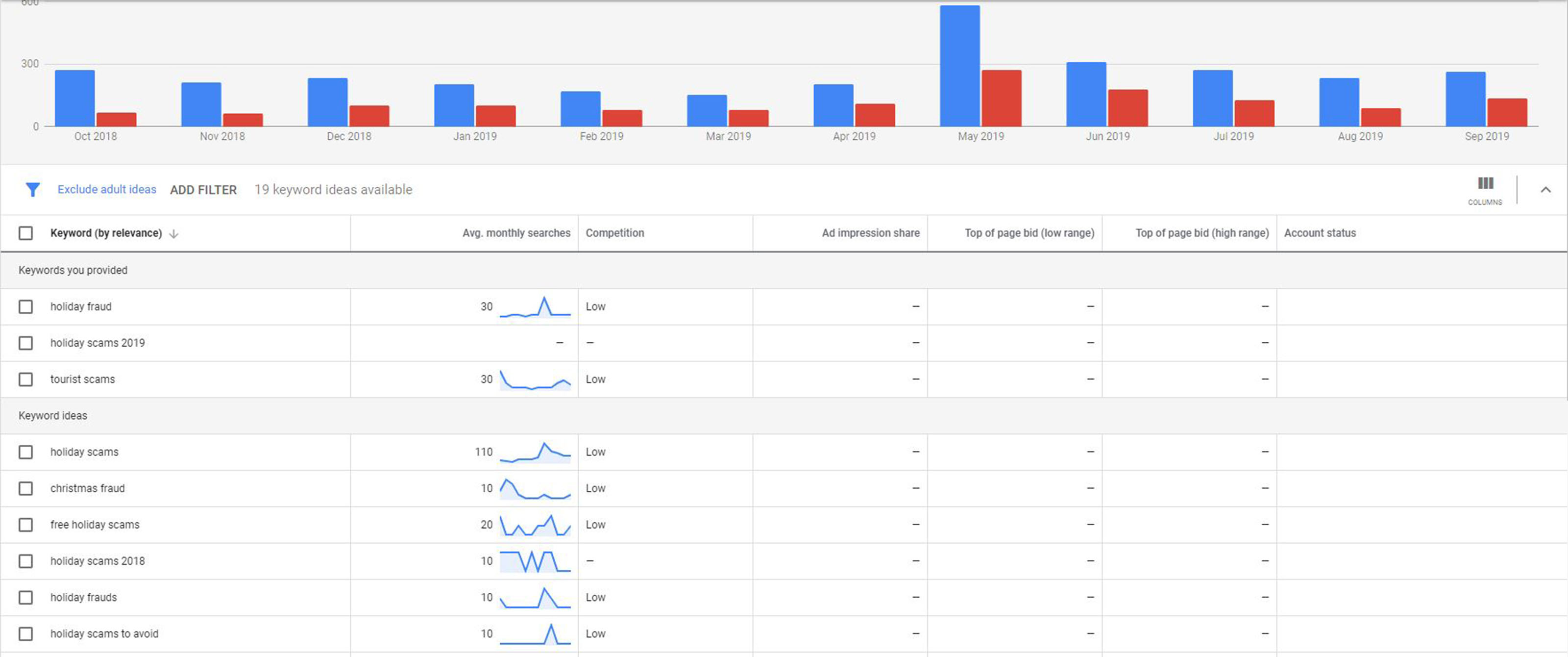Image resolution: width=1568 pixels, height=657 pixels.
Task: Select the christmas fraud checkbox
Action: (25, 488)
